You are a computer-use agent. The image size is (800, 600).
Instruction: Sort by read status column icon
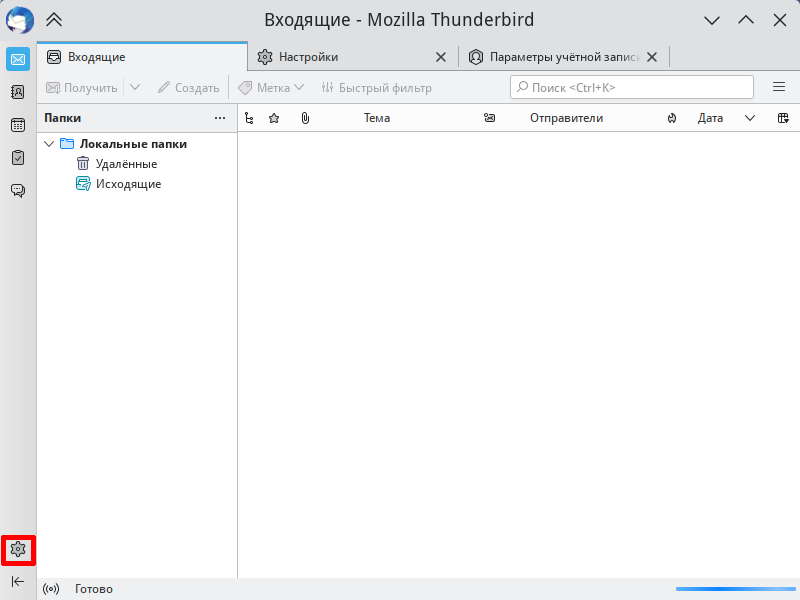pos(489,118)
